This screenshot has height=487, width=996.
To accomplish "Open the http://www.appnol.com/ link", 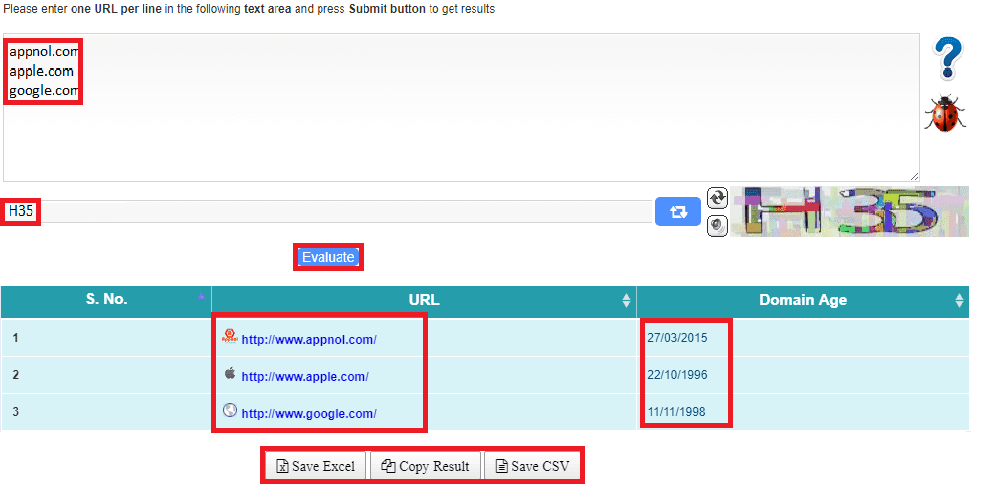I will tap(309, 340).
